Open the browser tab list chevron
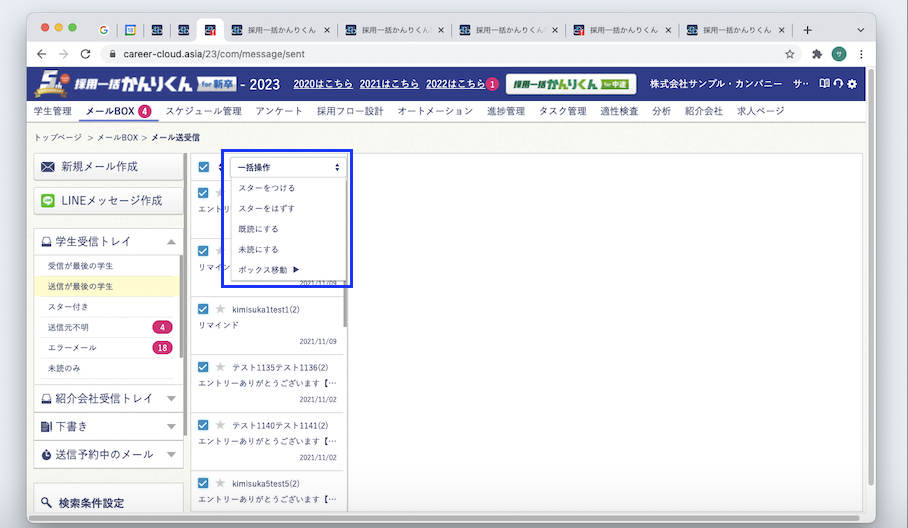This screenshot has height=528, width=908. coord(861,30)
